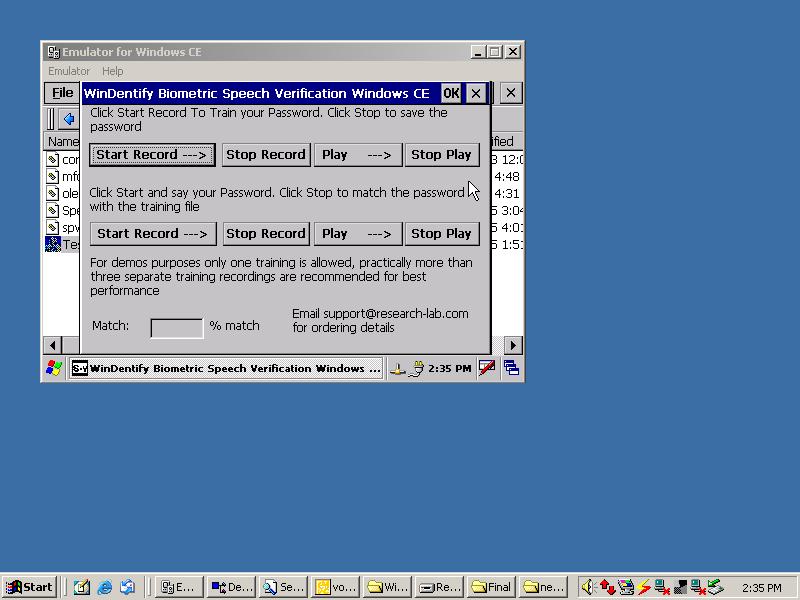Click the lightning bolt tray icon
800x600 pixels.
click(x=644, y=587)
